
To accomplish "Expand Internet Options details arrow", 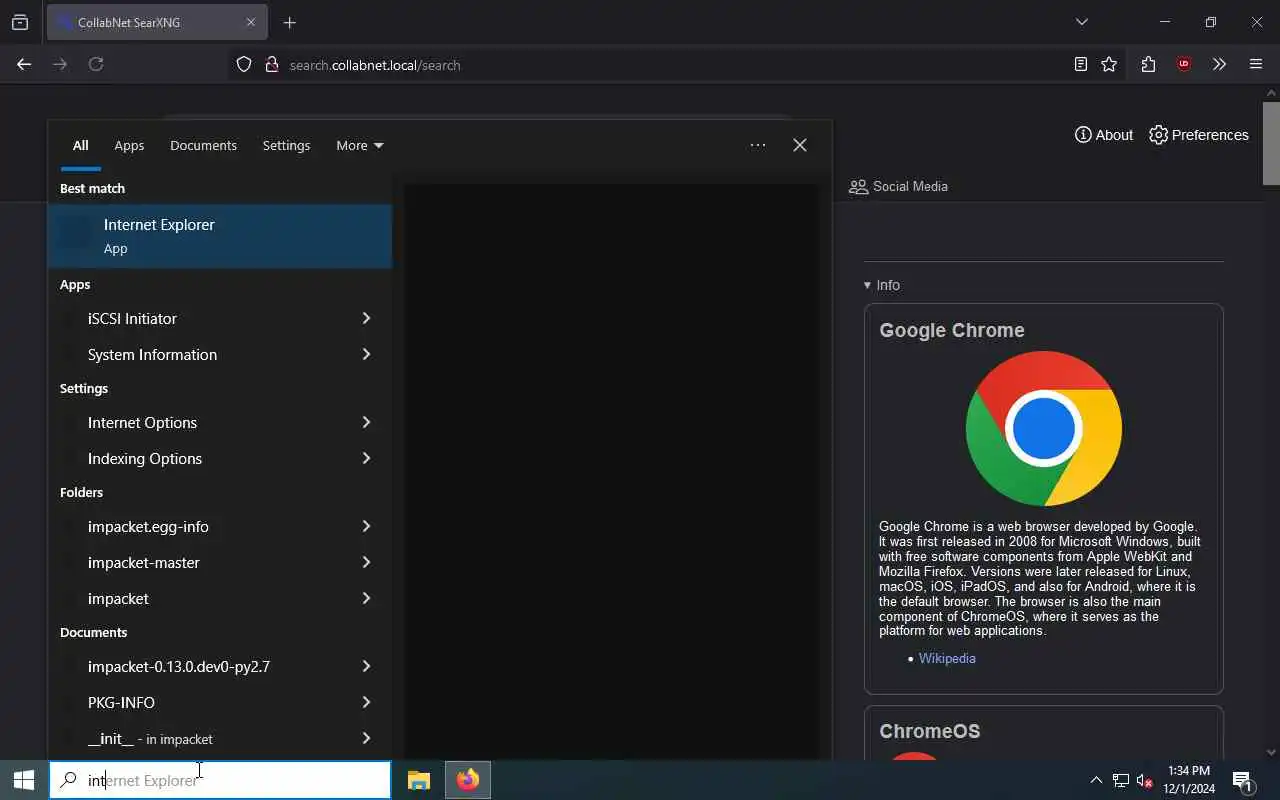I will 366,422.
